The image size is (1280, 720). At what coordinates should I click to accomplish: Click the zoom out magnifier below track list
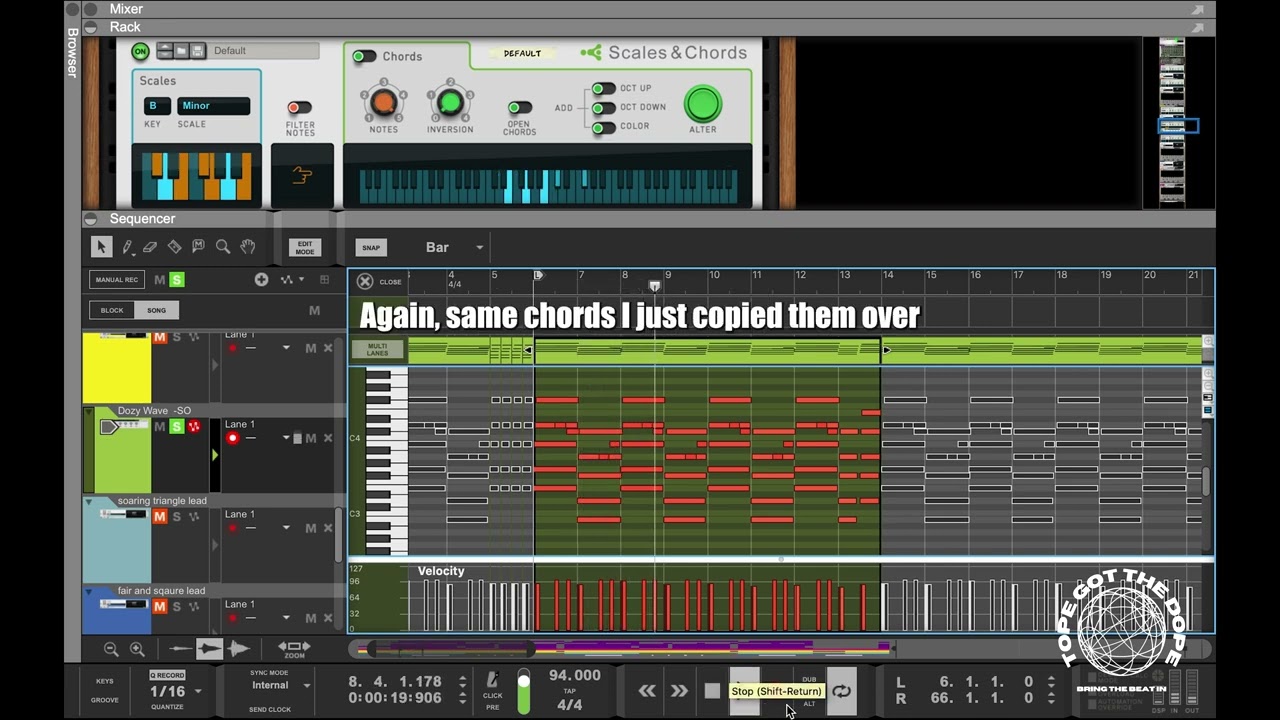click(x=111, y=649)
